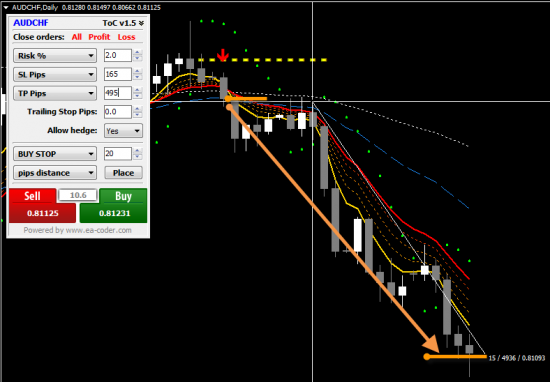This screenshot has height=382, width=550.
Task: Click the Risk value field 2.0
Action: [118, 55]
